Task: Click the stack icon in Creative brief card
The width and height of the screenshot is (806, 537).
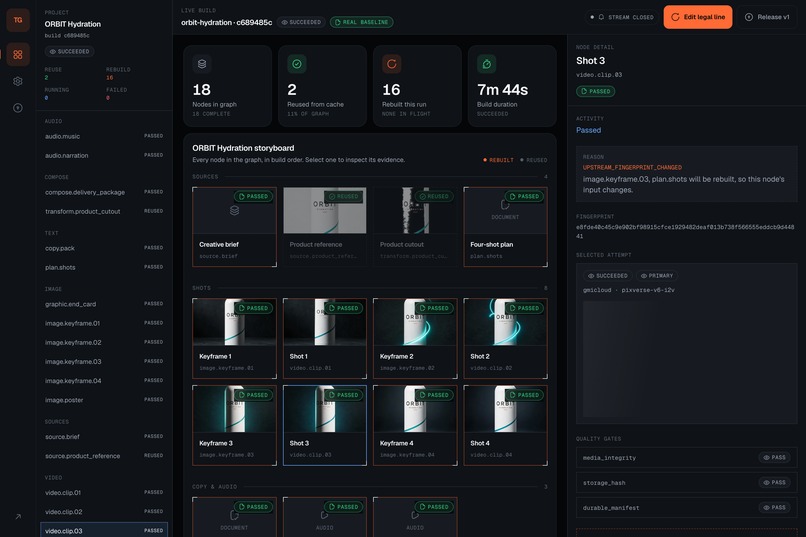Action: tap(234, 211)
